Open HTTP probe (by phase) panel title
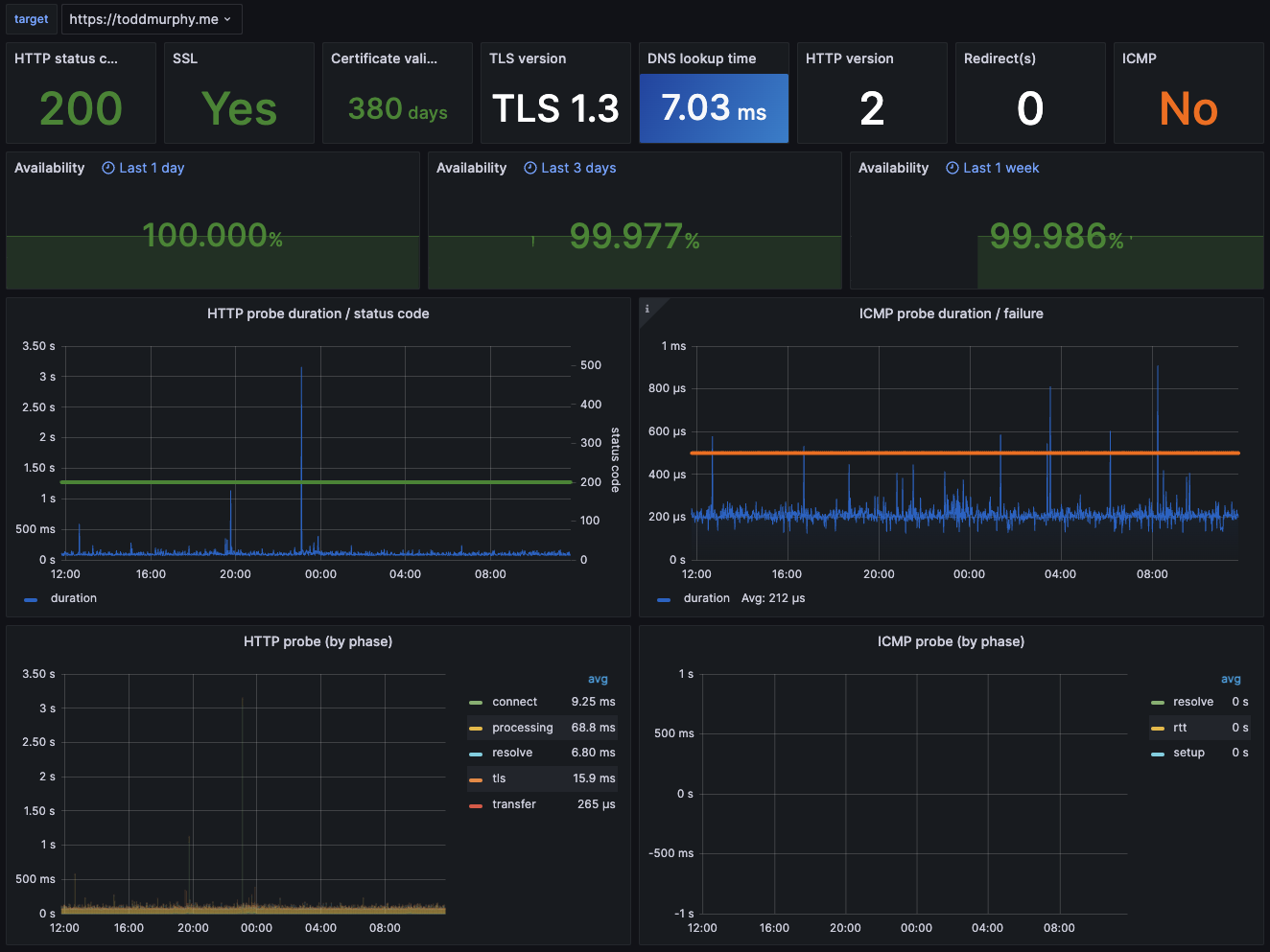1270x952 pixels. click(317, 641)
